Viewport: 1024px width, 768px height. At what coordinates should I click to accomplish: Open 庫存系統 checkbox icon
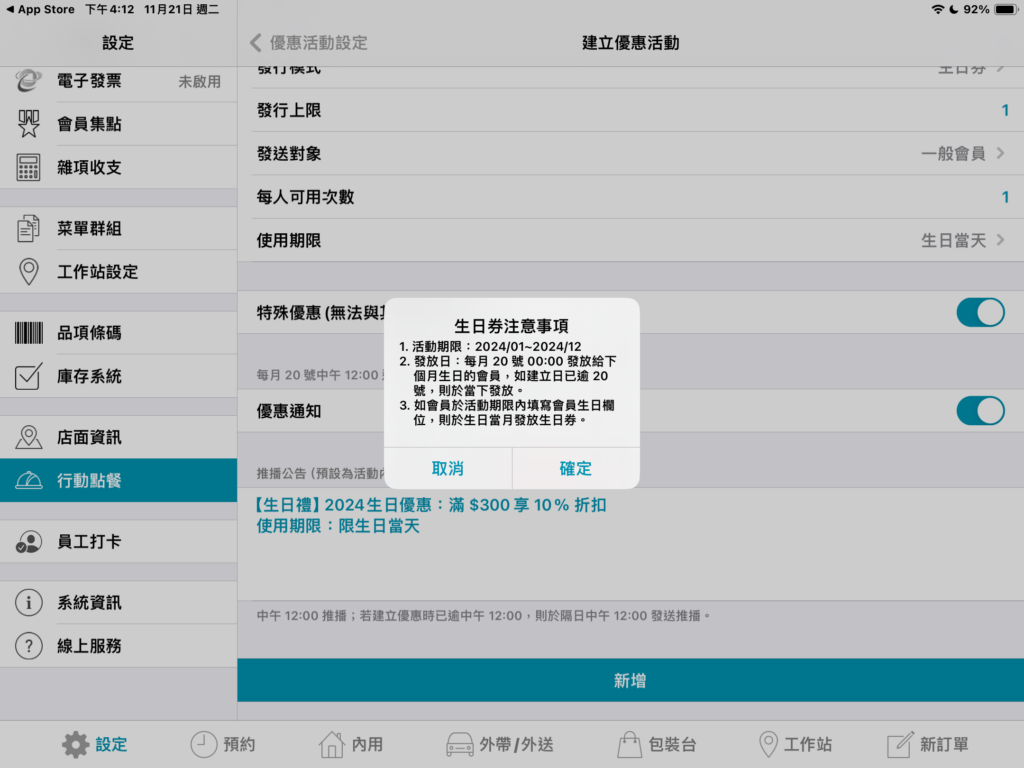(x=29, y=377)
